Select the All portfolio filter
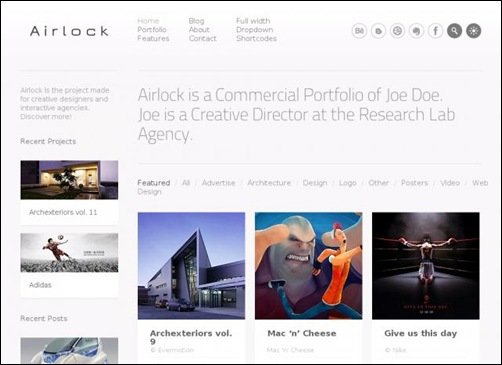Image resolution: width=502 pixels, height=365 pixels. tap(186, 183)
